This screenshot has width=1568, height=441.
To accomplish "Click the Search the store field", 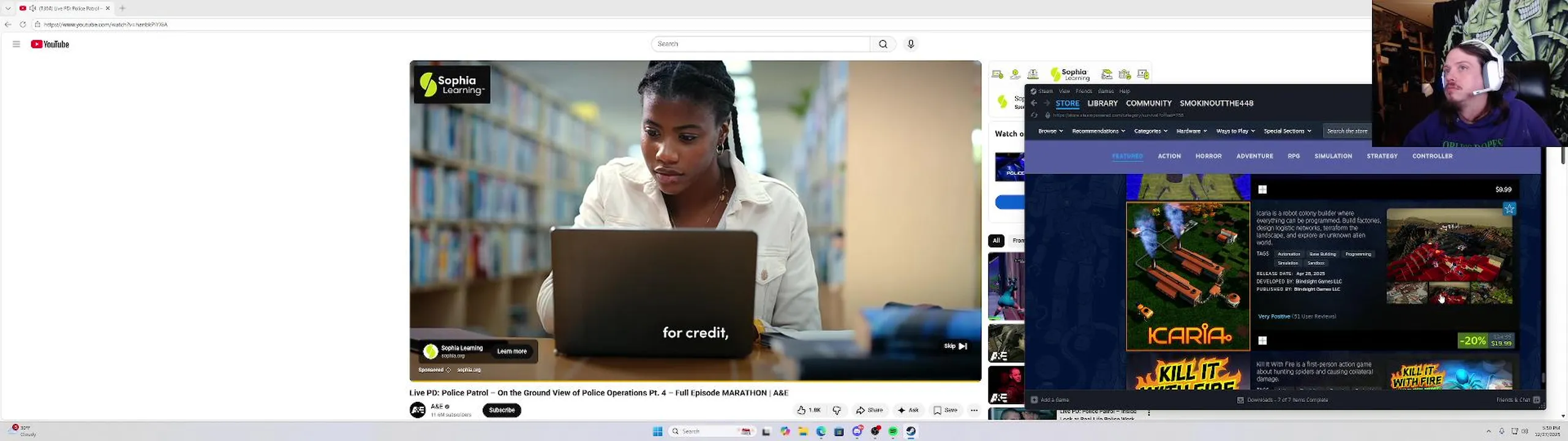I will [x=1347, y=131].
